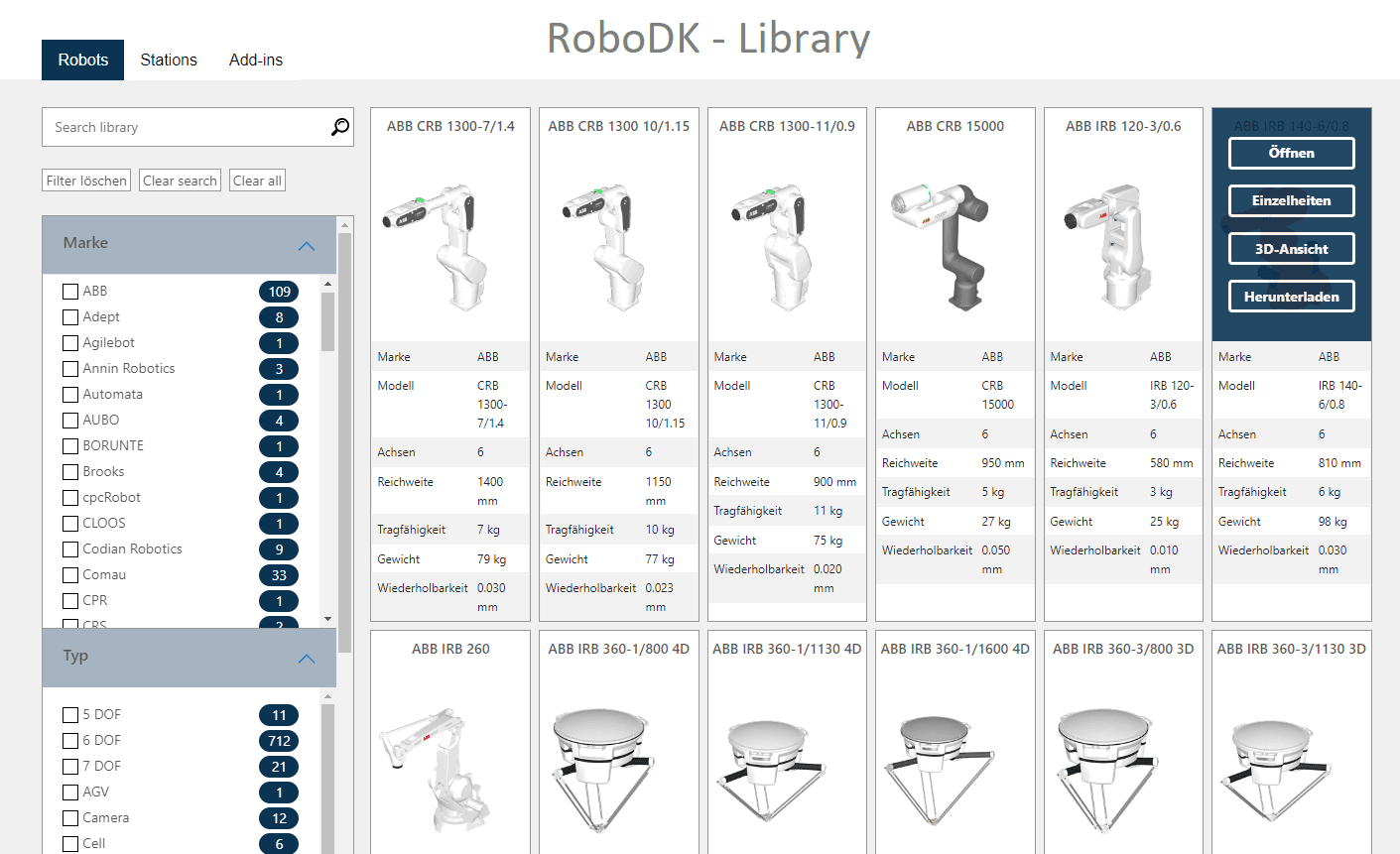
Task: Check the cpcRobot filter
Action: click(x=70, y=498)
